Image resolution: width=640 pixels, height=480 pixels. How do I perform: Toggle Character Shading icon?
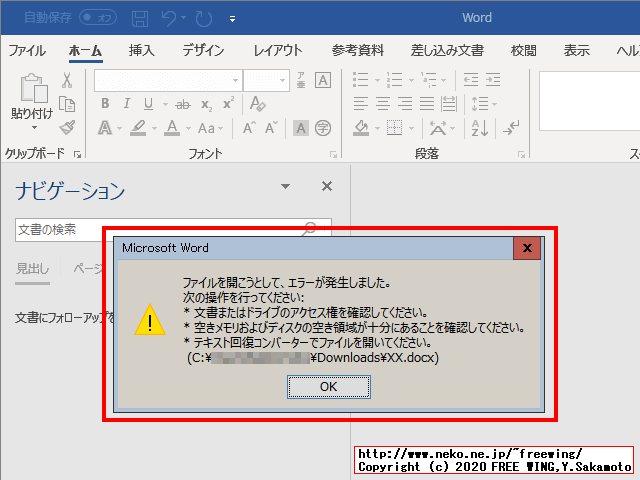tap(301, 128)
